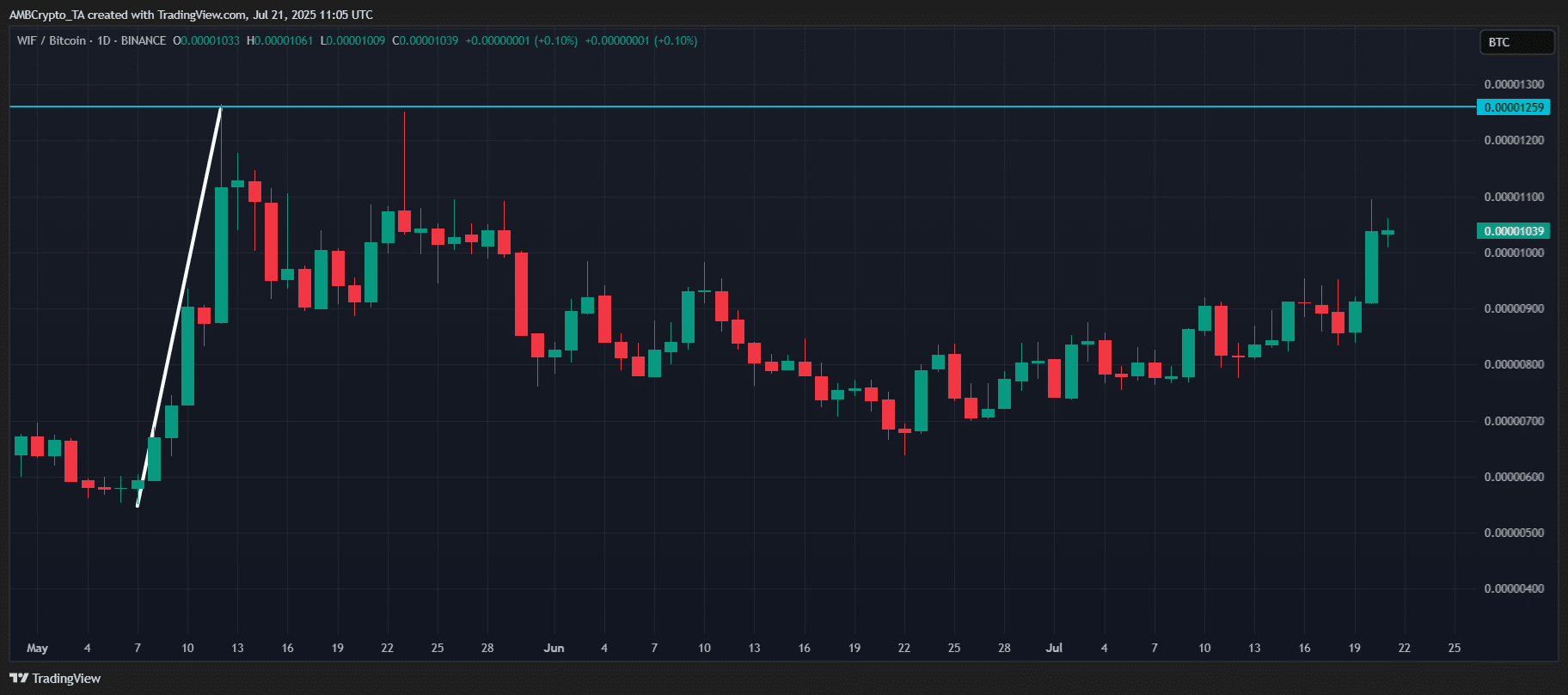Click the BINANCE exchange label in the legend
Image resolution: width=1568 pixels, height=695 pixels.
click(x=144, y=40)
